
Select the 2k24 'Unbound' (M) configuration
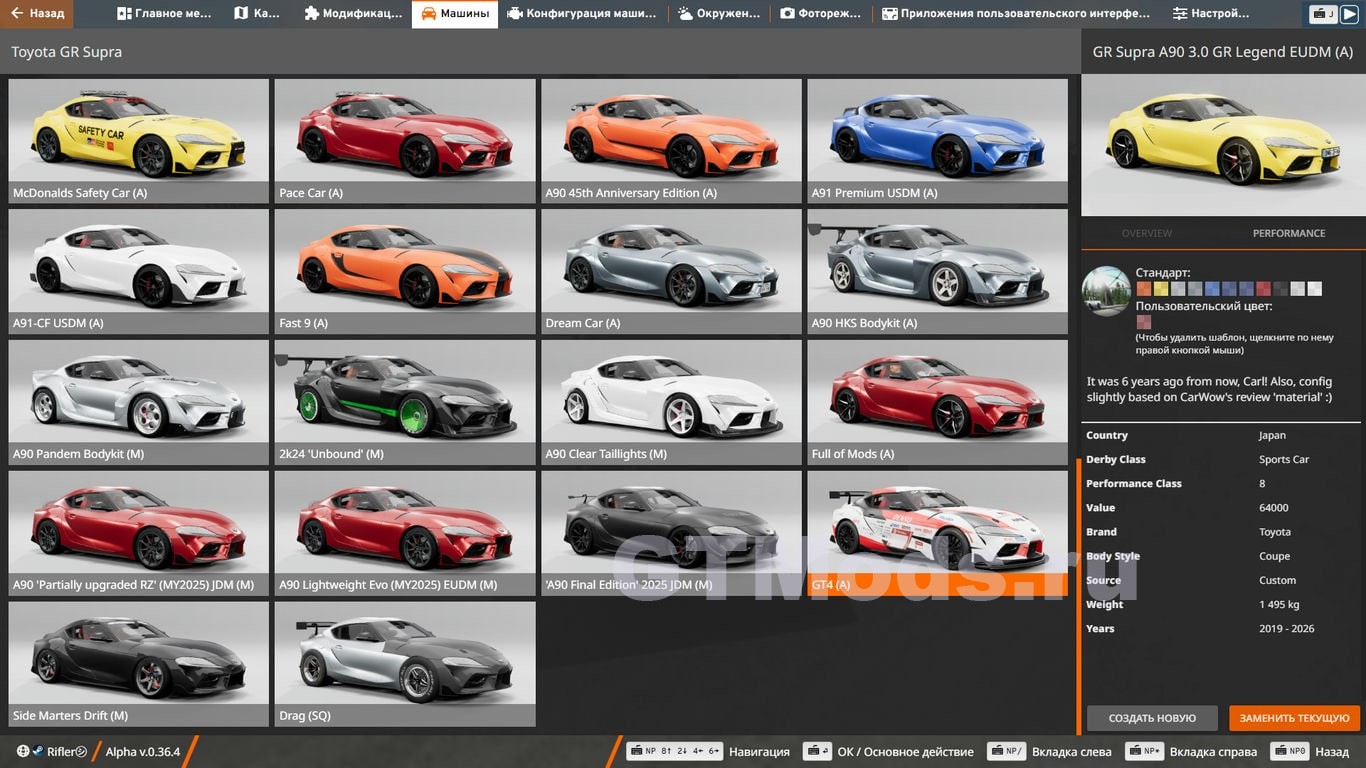405,403
